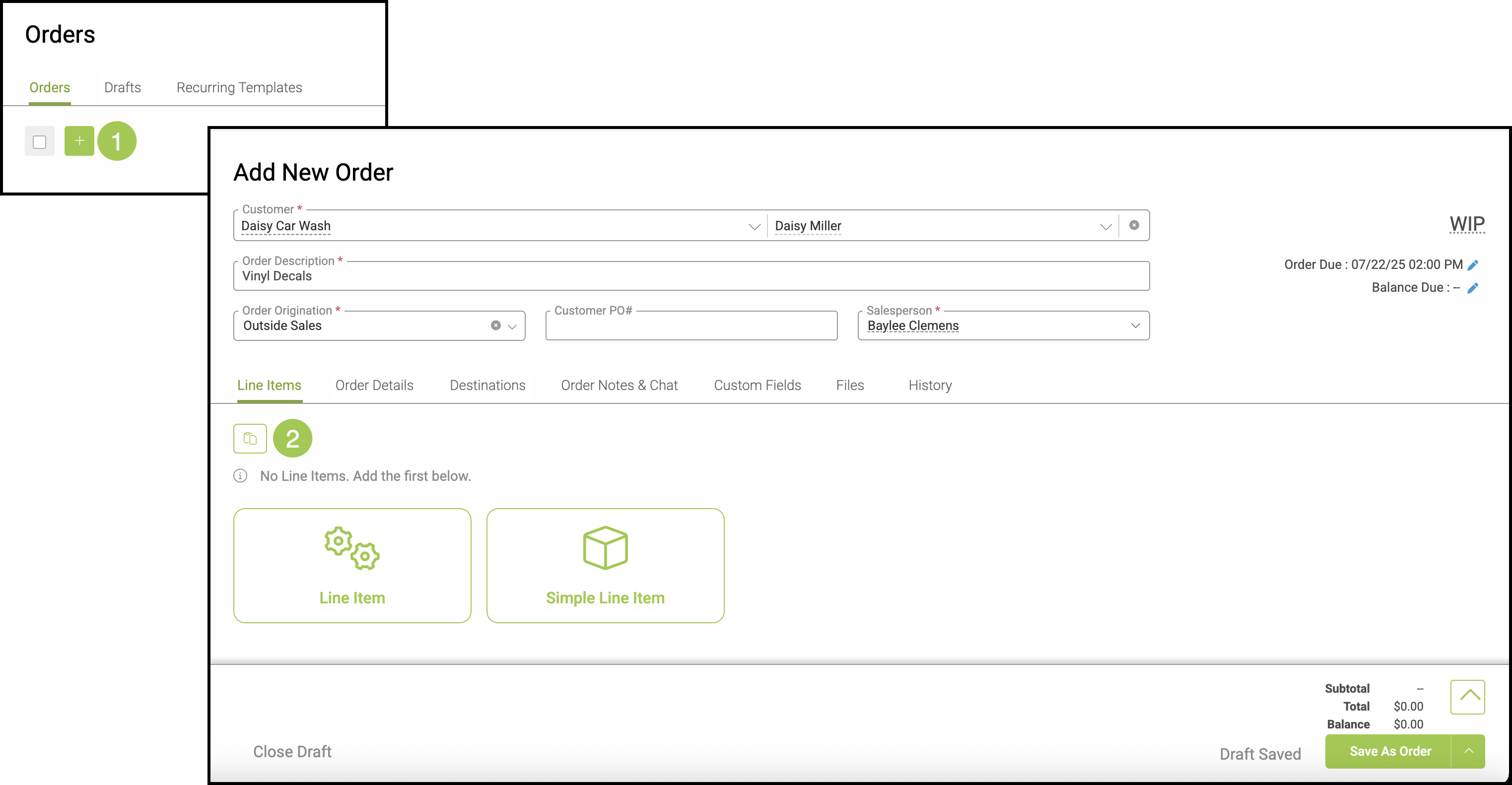The width and height of the screenshot is (1512, 785).
Task: Add a Line Item with gears icon
Action: [352, 565]
